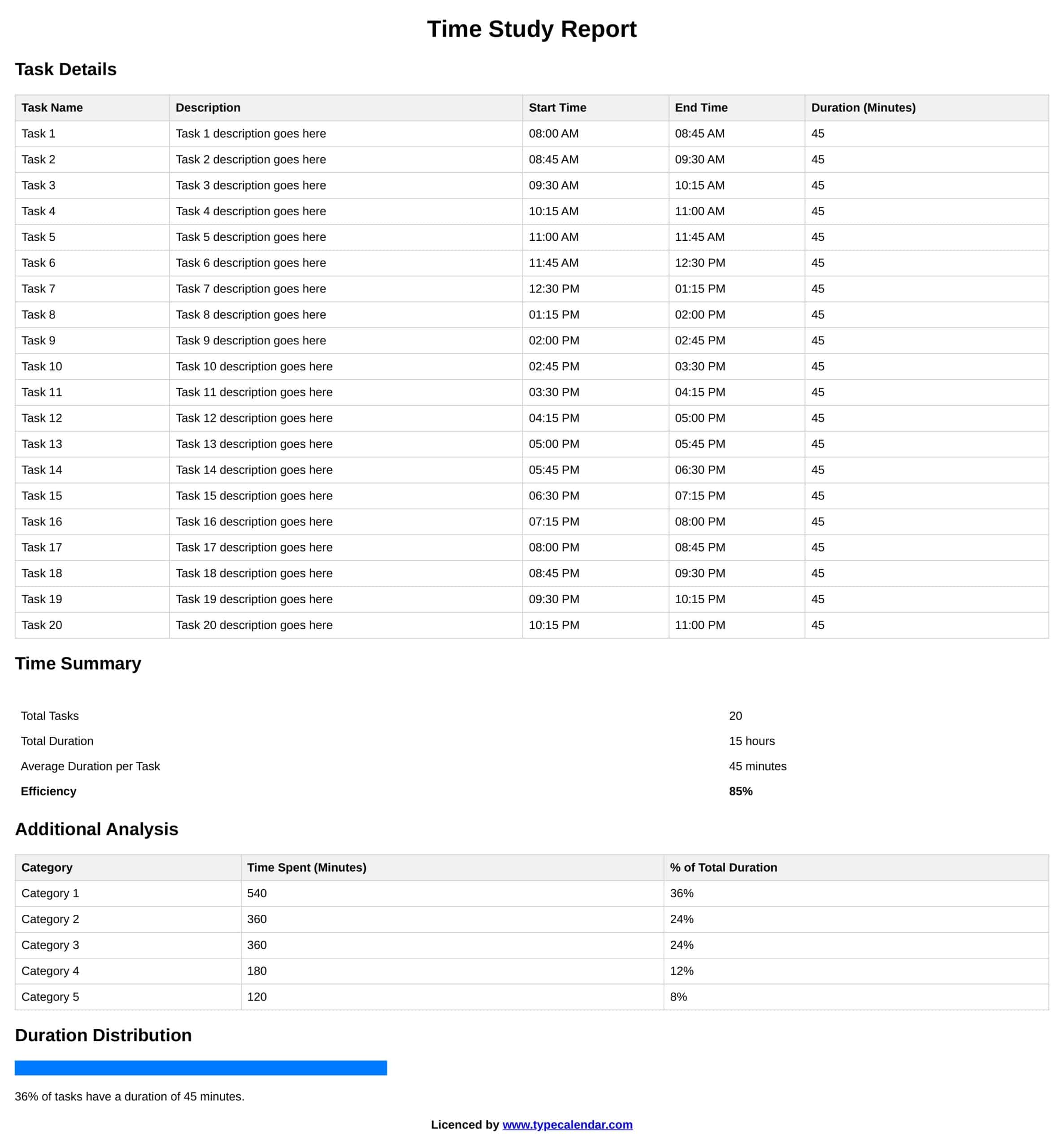Click the % of Total Duration header

723,867
